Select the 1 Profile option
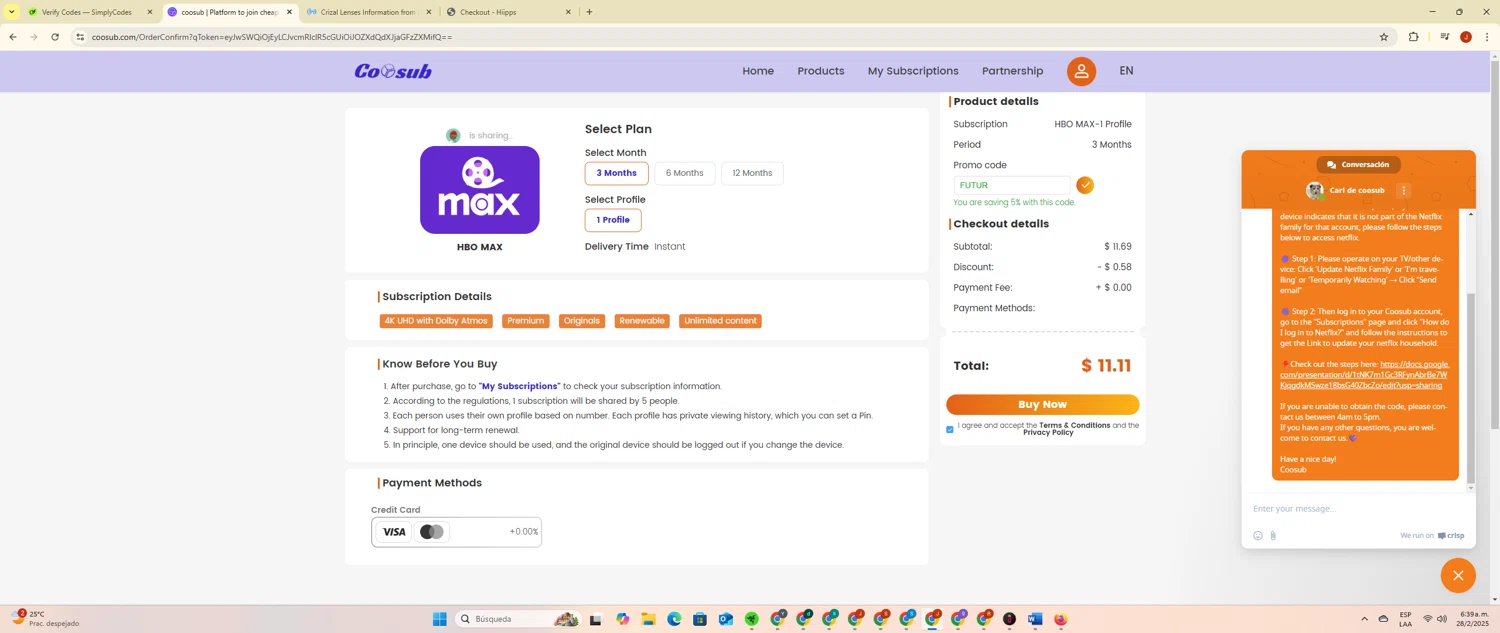1500x633 pixels. pos(613,220)
